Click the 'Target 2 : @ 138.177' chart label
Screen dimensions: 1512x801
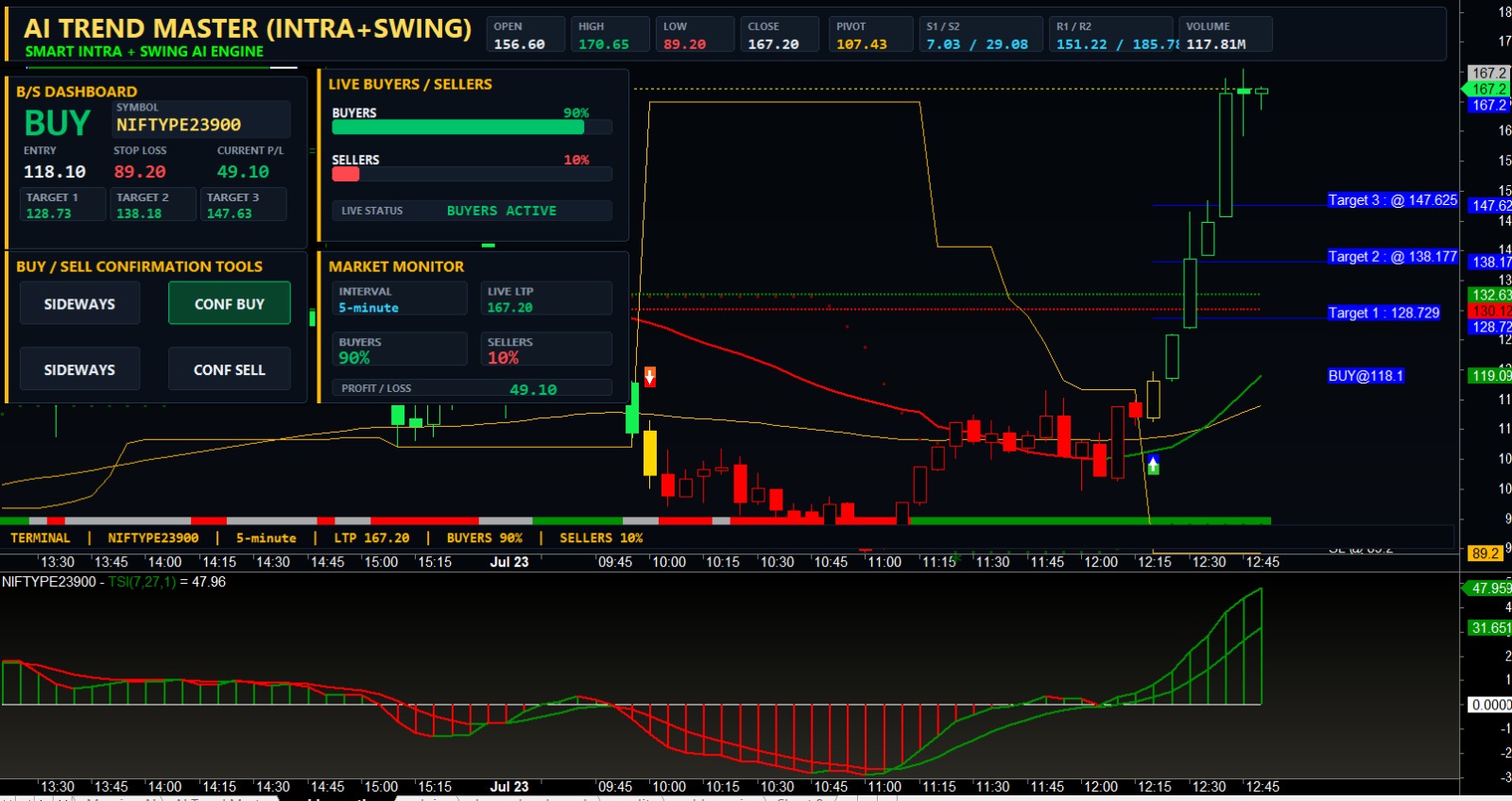pyautogui.click(x=1393, y=257)
